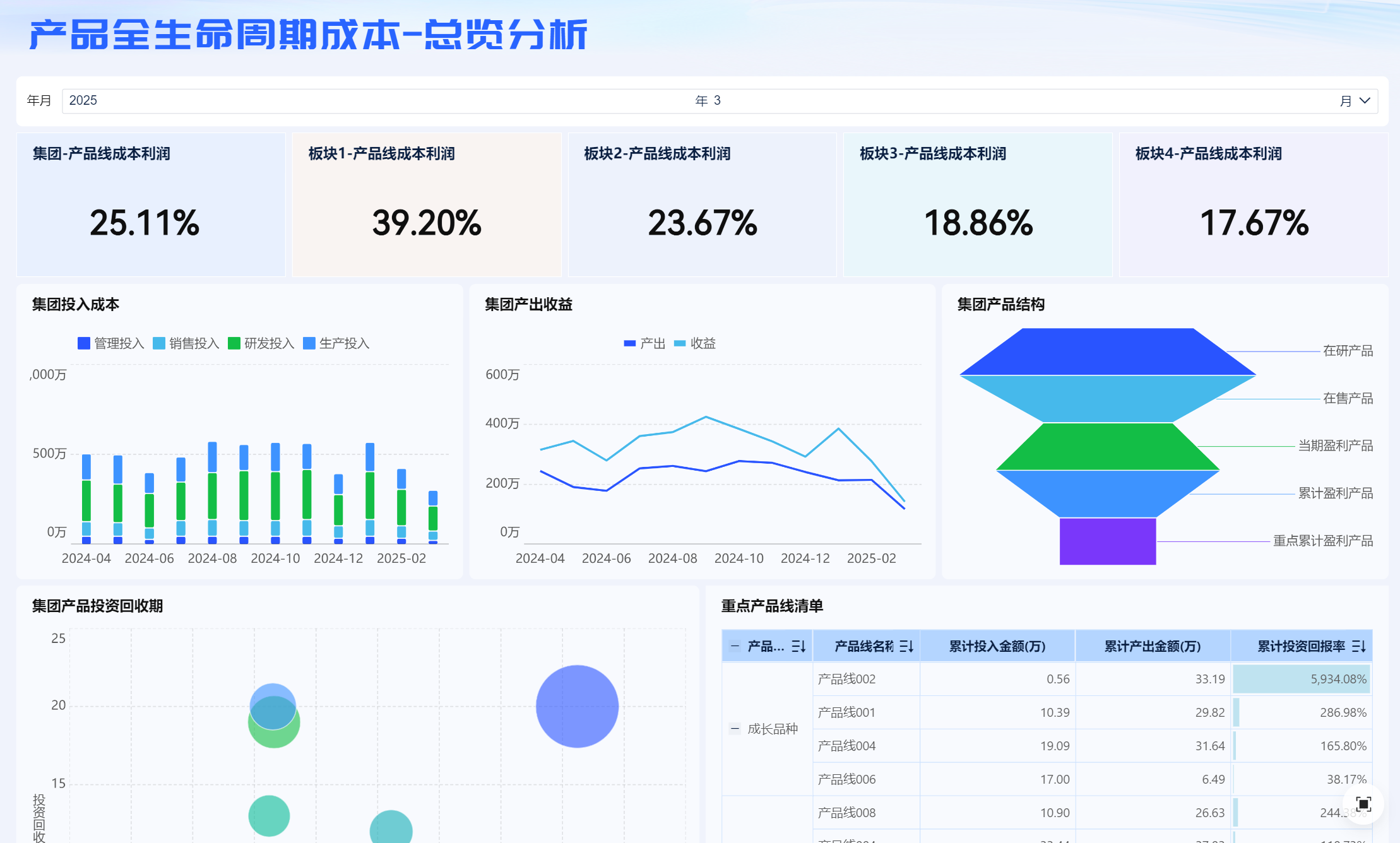1400x843 pixels.
Task: Toggle the 产出 line legend item
Action: [x=644, y=343]
